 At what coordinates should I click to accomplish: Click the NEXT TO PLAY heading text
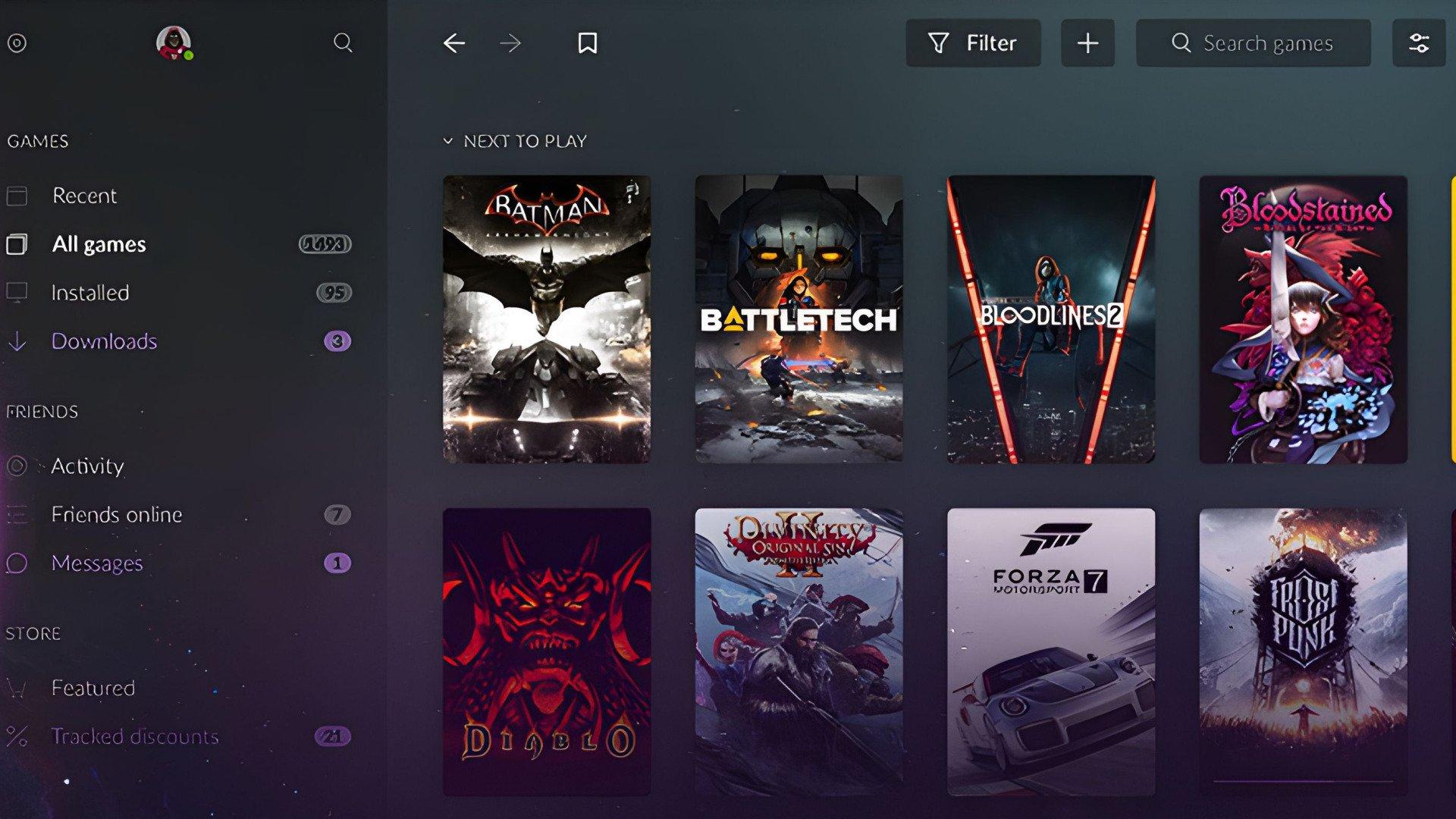click(525, 141)
